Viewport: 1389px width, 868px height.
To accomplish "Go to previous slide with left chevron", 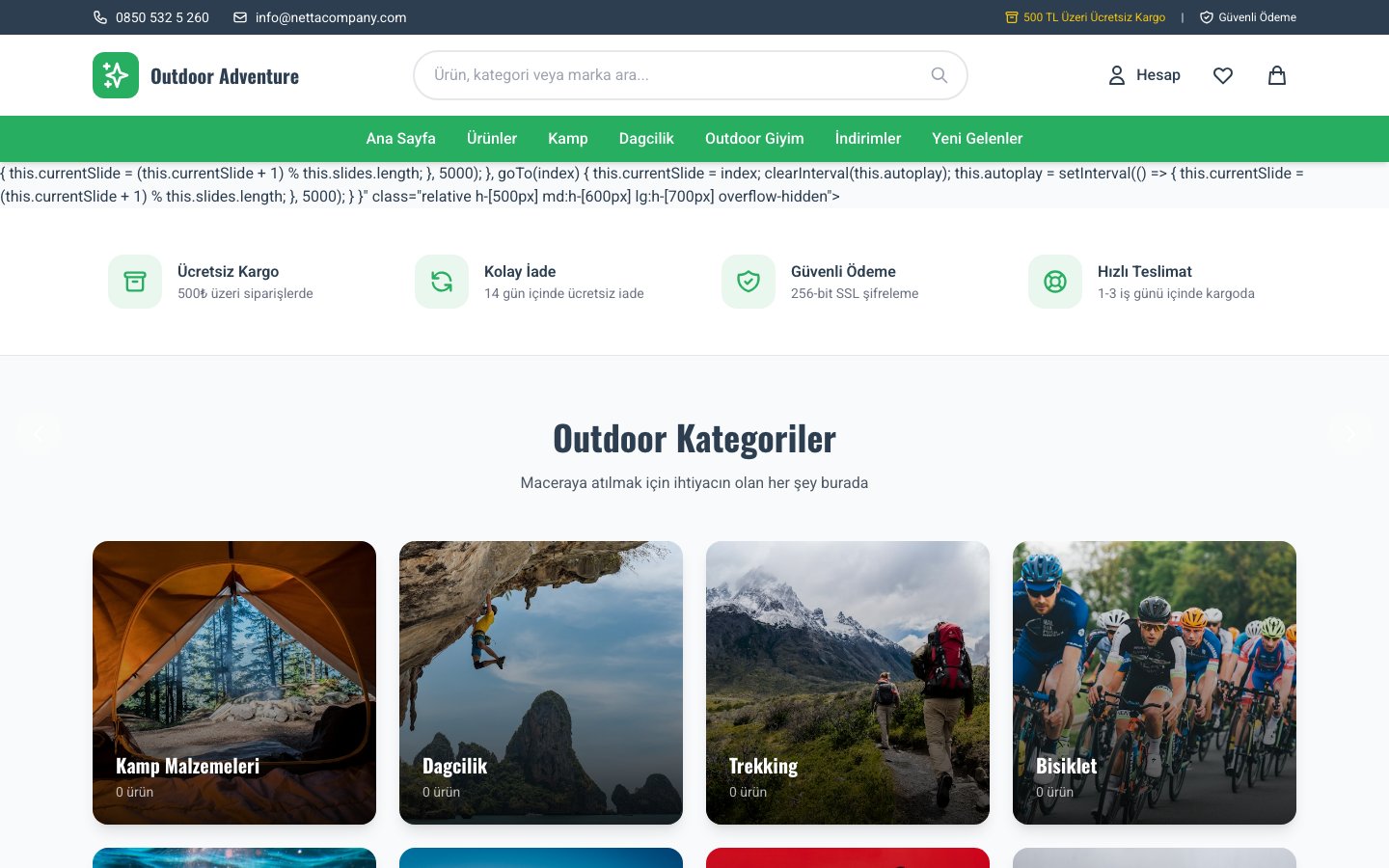I will coord(39,434).
